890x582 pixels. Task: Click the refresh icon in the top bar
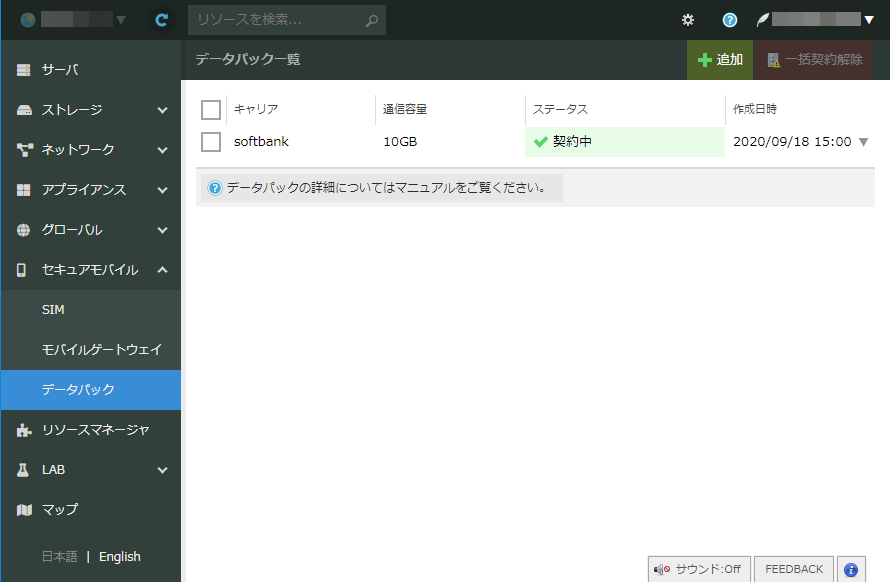(161, 19)
